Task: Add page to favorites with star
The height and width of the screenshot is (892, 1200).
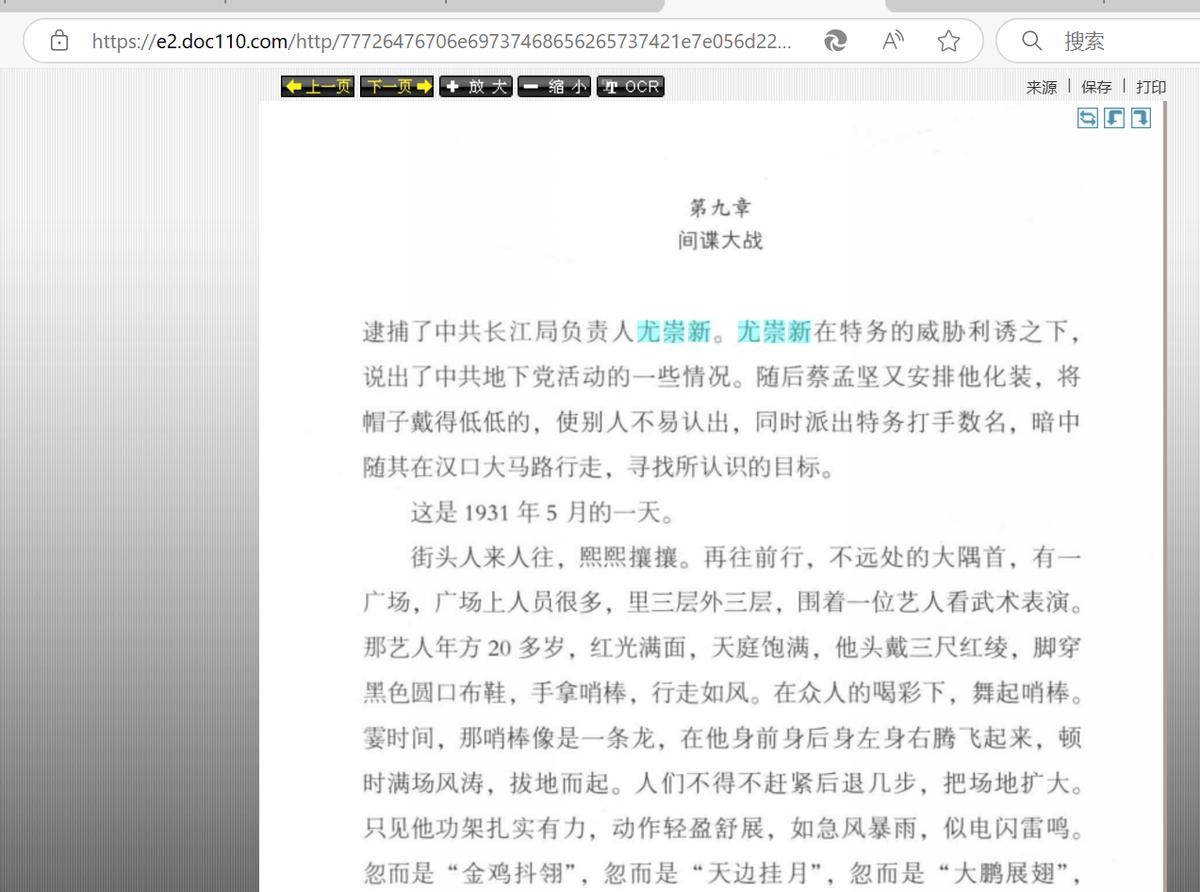Action: 949,41
